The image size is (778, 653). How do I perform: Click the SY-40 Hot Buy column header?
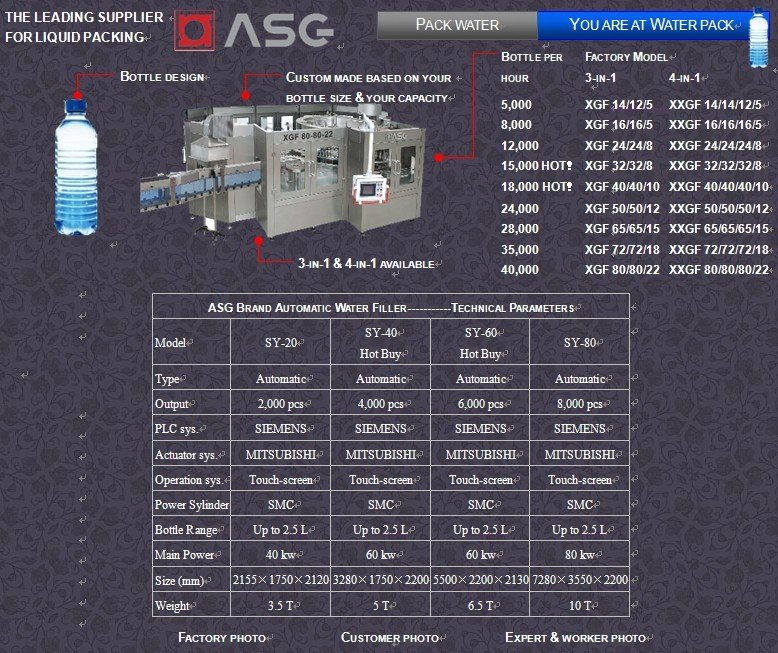point(380,343)
